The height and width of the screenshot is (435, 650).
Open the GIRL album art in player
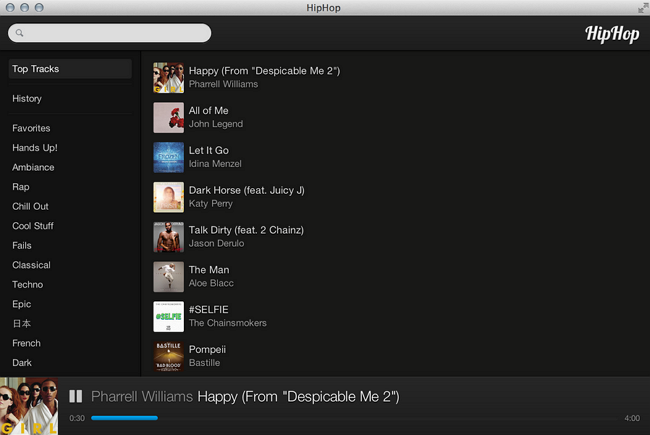(29, 406)
